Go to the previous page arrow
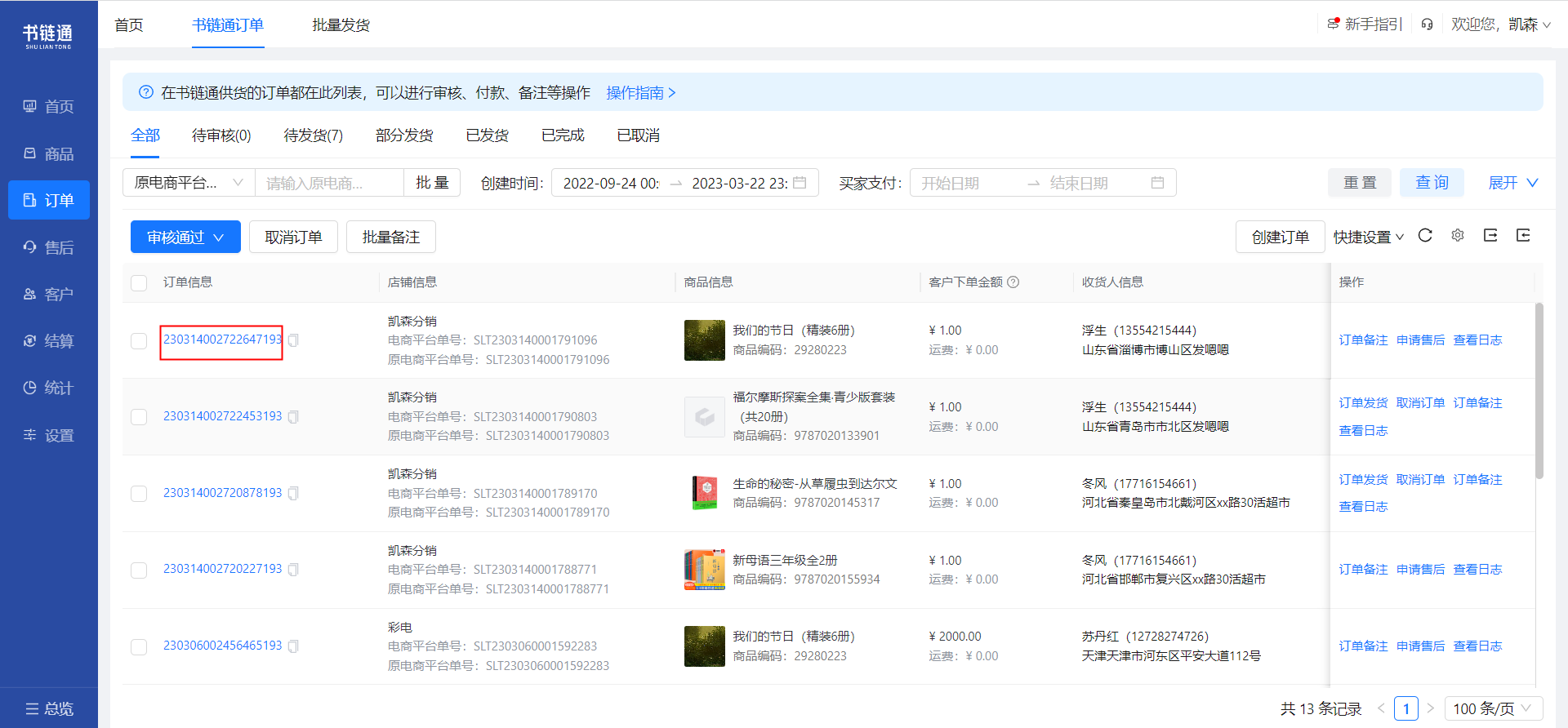Image resolution: width=1568 pixels, height=728 pixels. [x=1382, y=708]
